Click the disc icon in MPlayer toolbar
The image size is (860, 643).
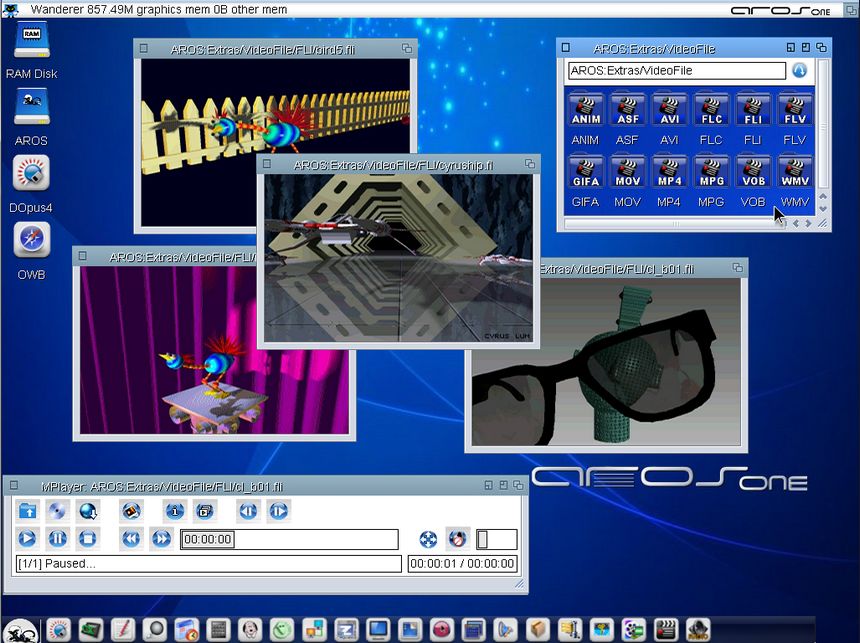pos(58,511)
